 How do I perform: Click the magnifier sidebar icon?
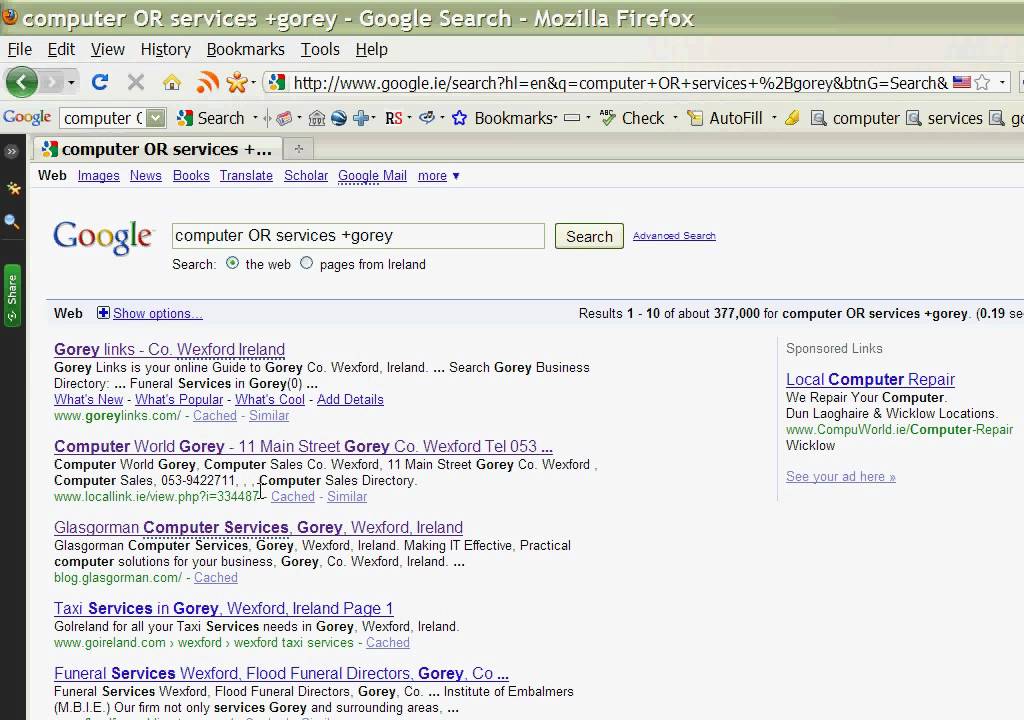(12, 222)
